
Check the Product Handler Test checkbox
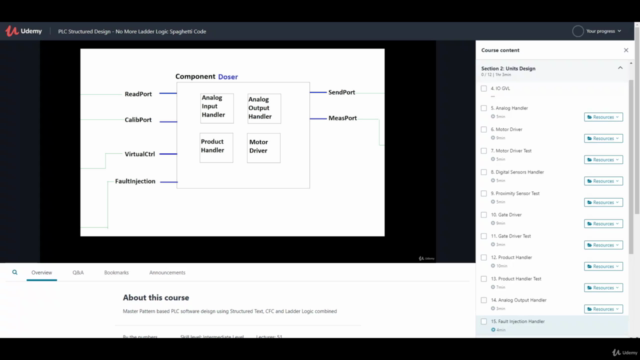point(484,279)
